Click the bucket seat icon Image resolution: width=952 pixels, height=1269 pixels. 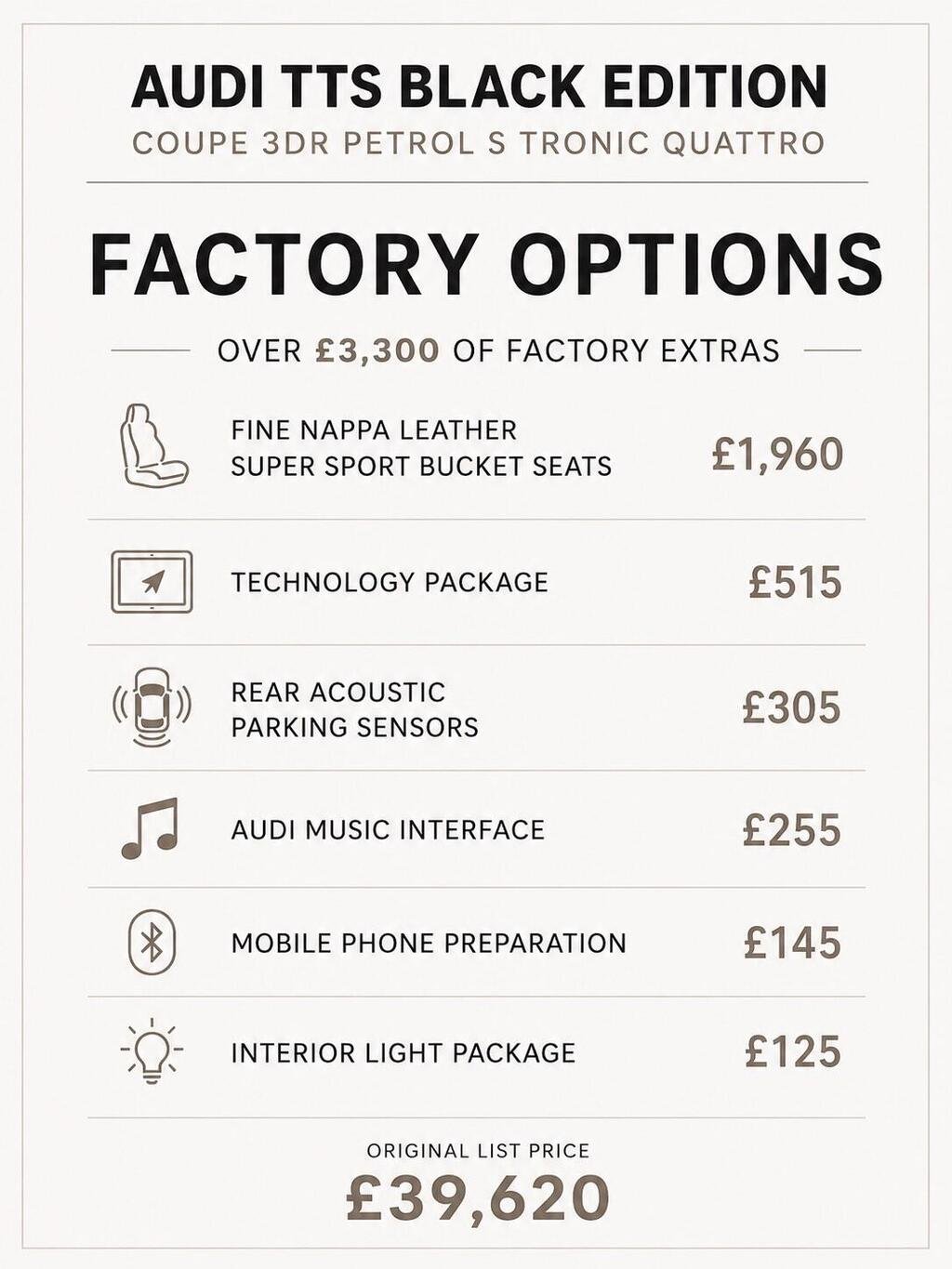click(x=153, y=445)
